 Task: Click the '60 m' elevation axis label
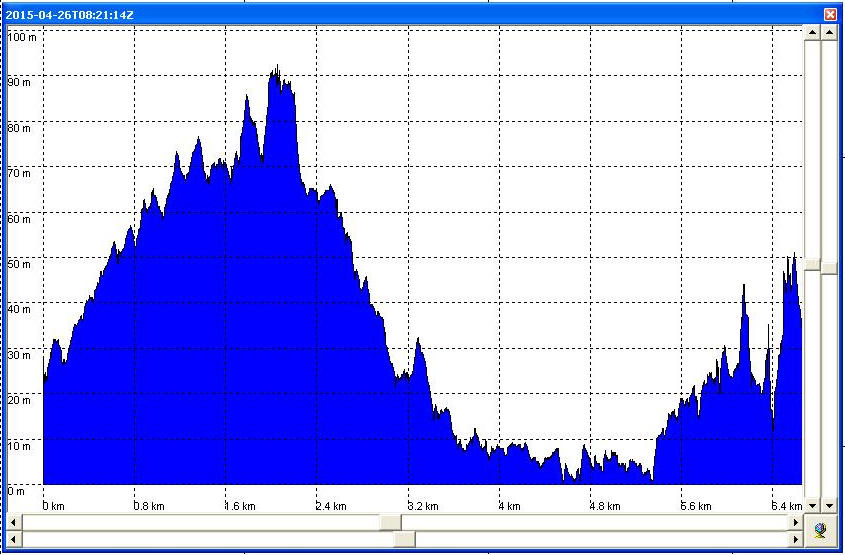[x=19, y=219]
